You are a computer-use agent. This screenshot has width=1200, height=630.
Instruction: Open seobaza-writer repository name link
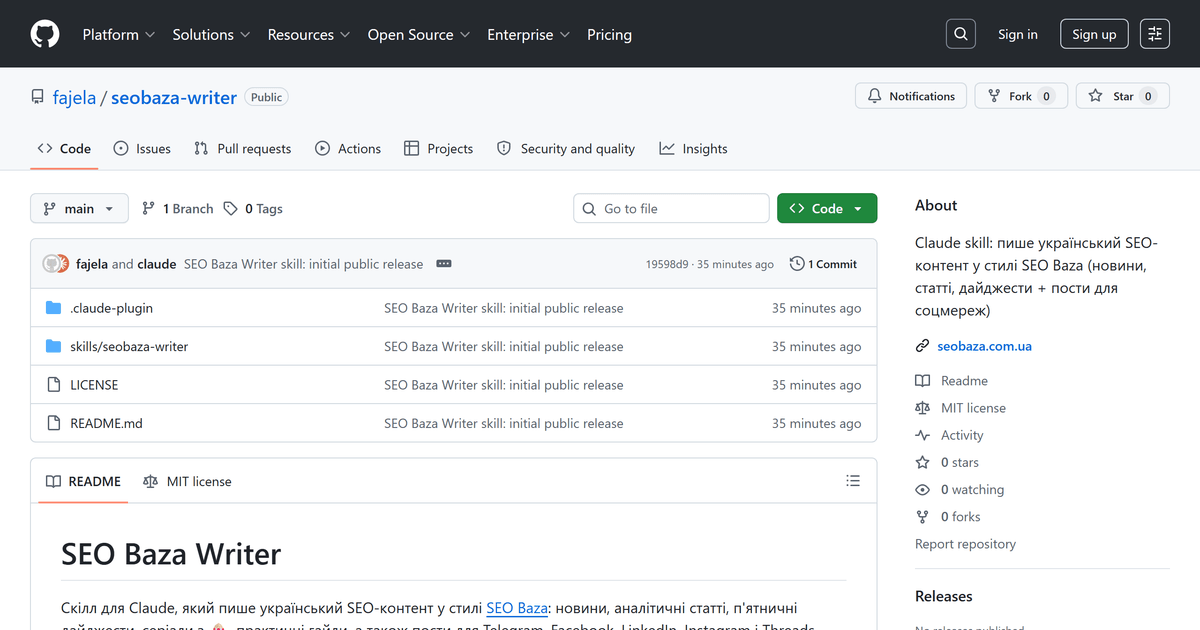pos(174,97)
